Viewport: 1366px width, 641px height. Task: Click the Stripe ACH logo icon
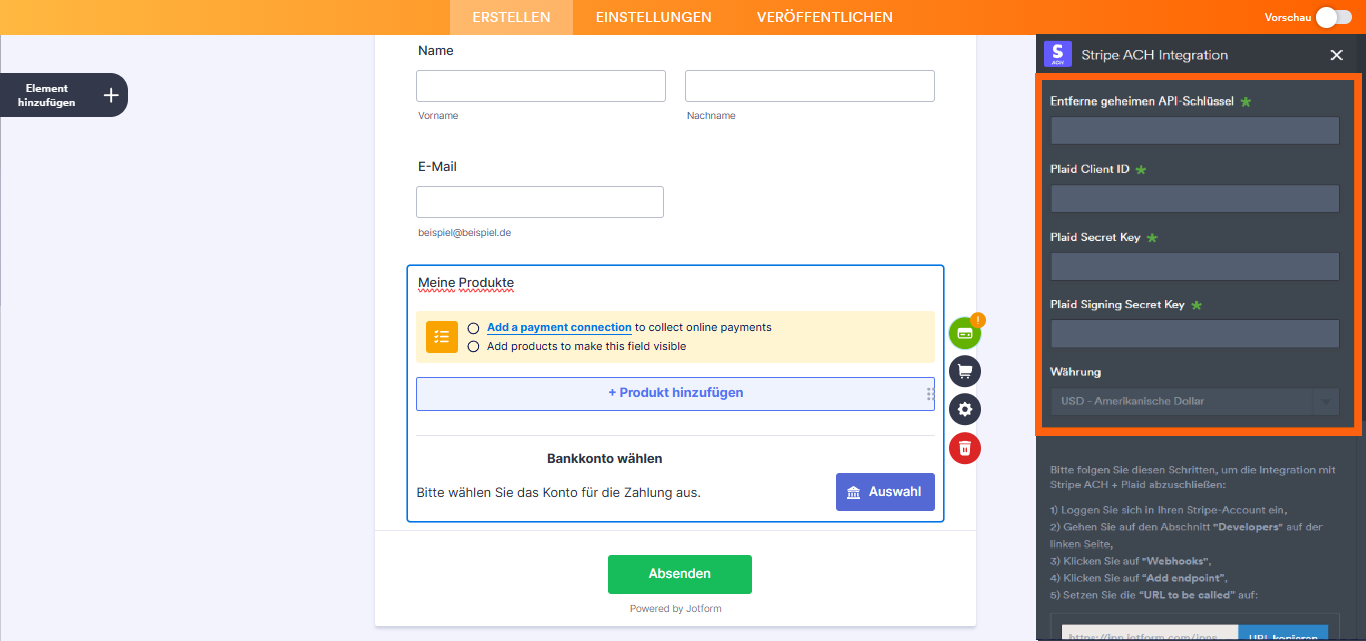(x=1057, y=55)
